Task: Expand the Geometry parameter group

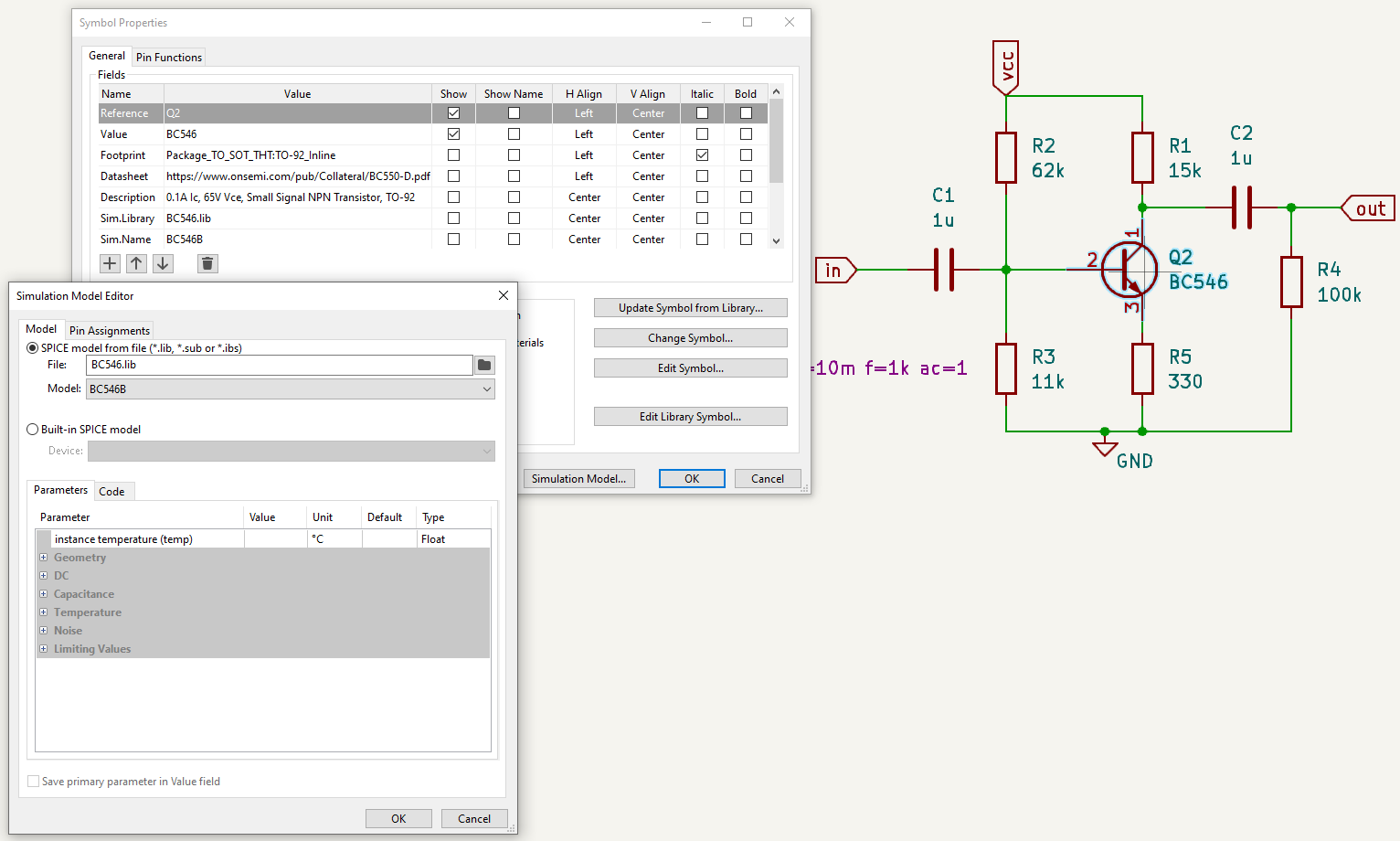Action: pos(43,558)
